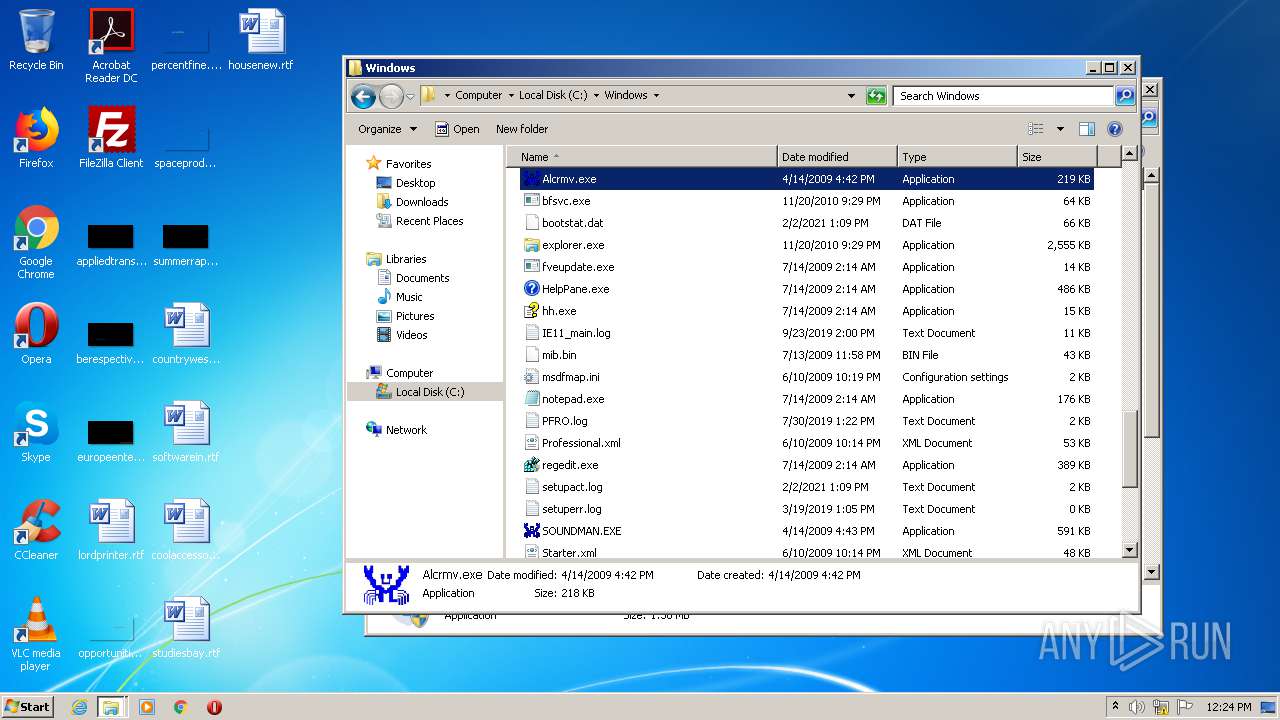Go back with Explorer Back arrow
Image resolution: width=1280 pixels, height=720 pixels.
click(x=364, y=96)
